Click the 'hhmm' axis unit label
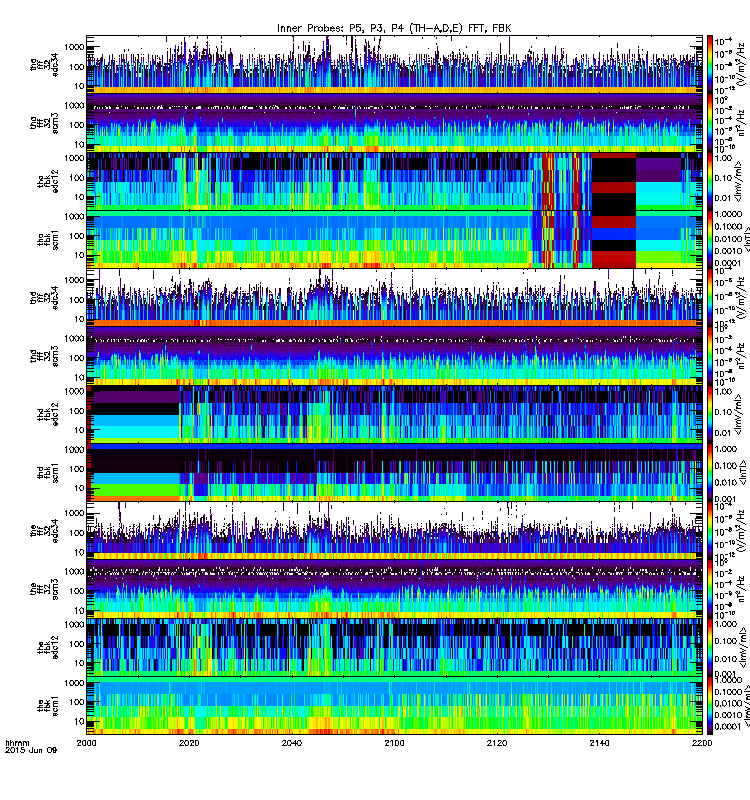Screen dimensions: 750x800 pyautogui.click(x=17, y=743)
